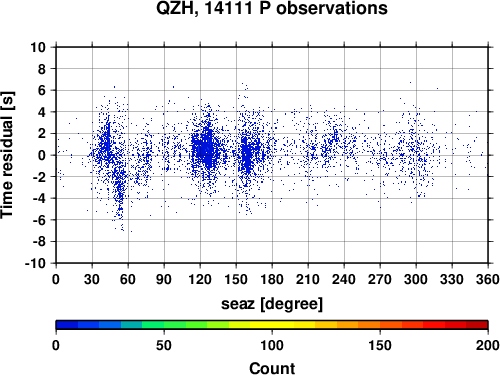
Task: Click the "270" seaz axis tick label
Action: click(380, 279)
